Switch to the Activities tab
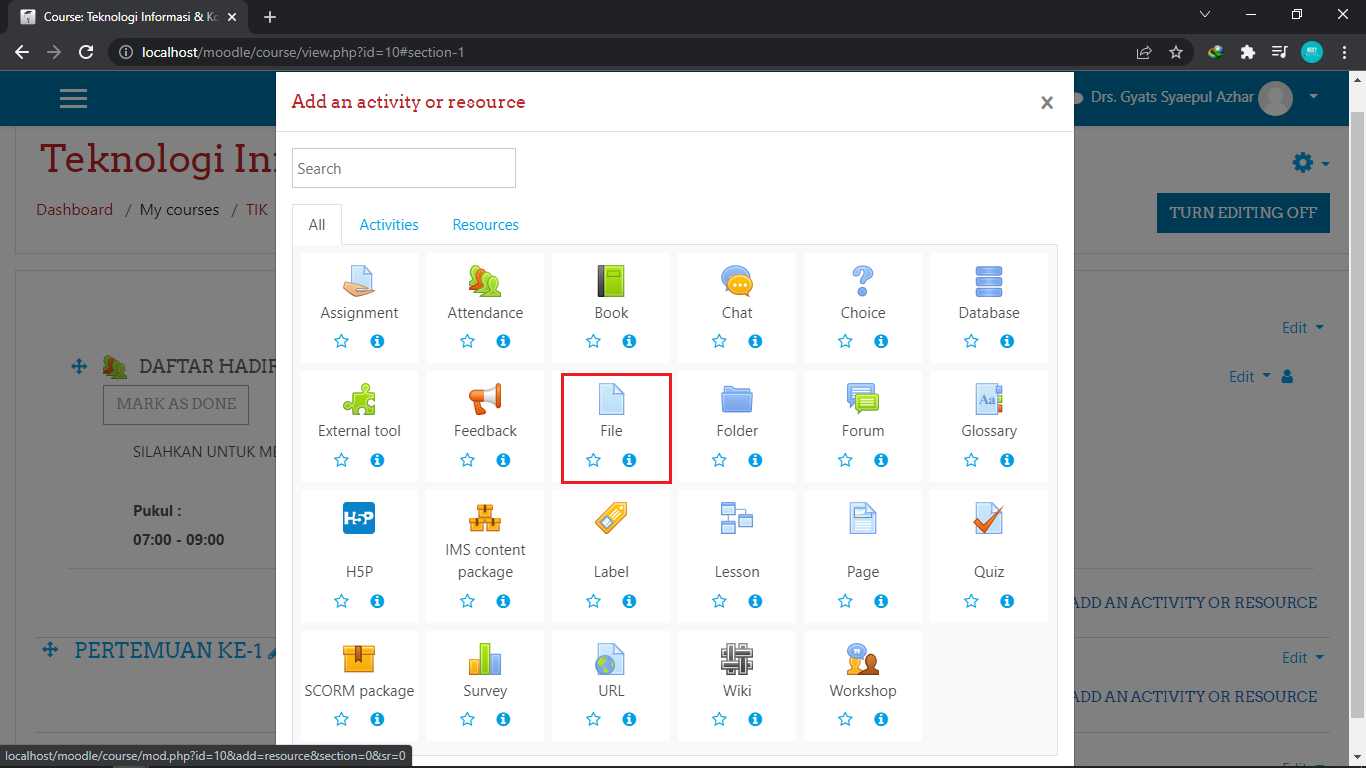The image size is (1366, 768). (x=389, y=225)
